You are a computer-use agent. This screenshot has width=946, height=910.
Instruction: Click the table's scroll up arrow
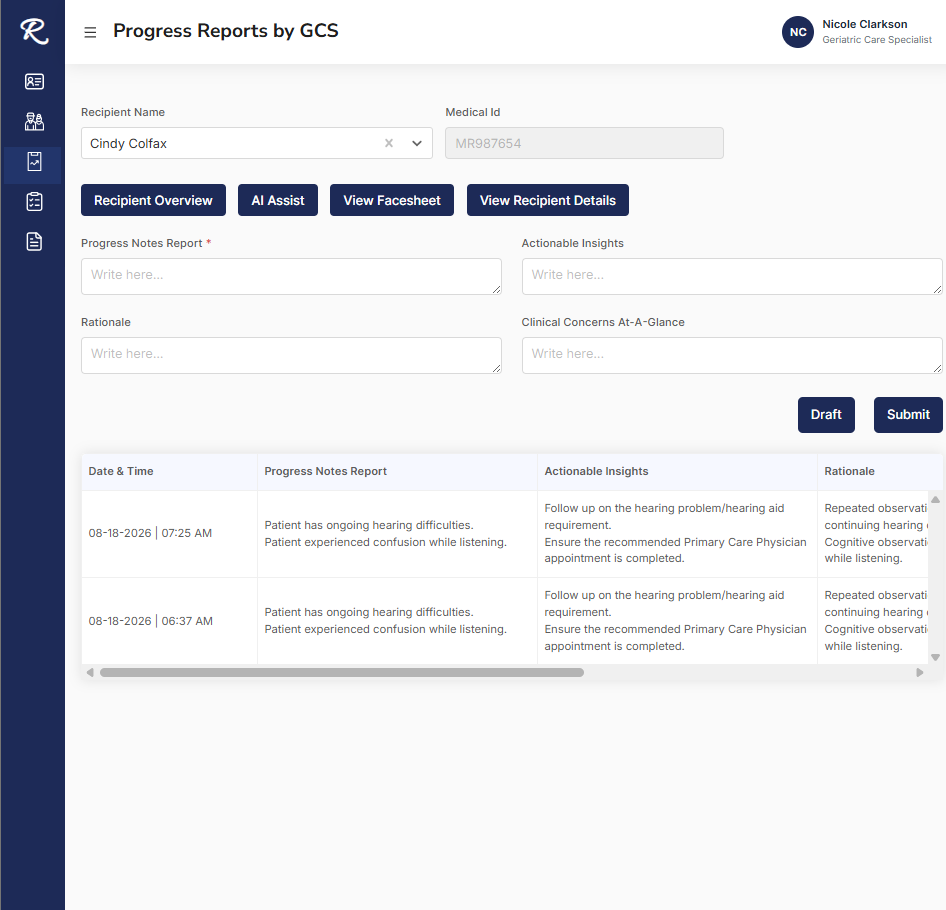click(935, 500)
